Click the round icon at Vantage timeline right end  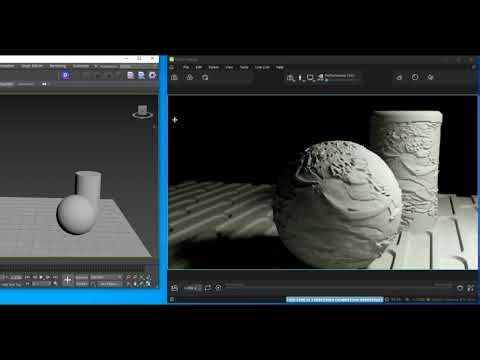pos(460,288)
